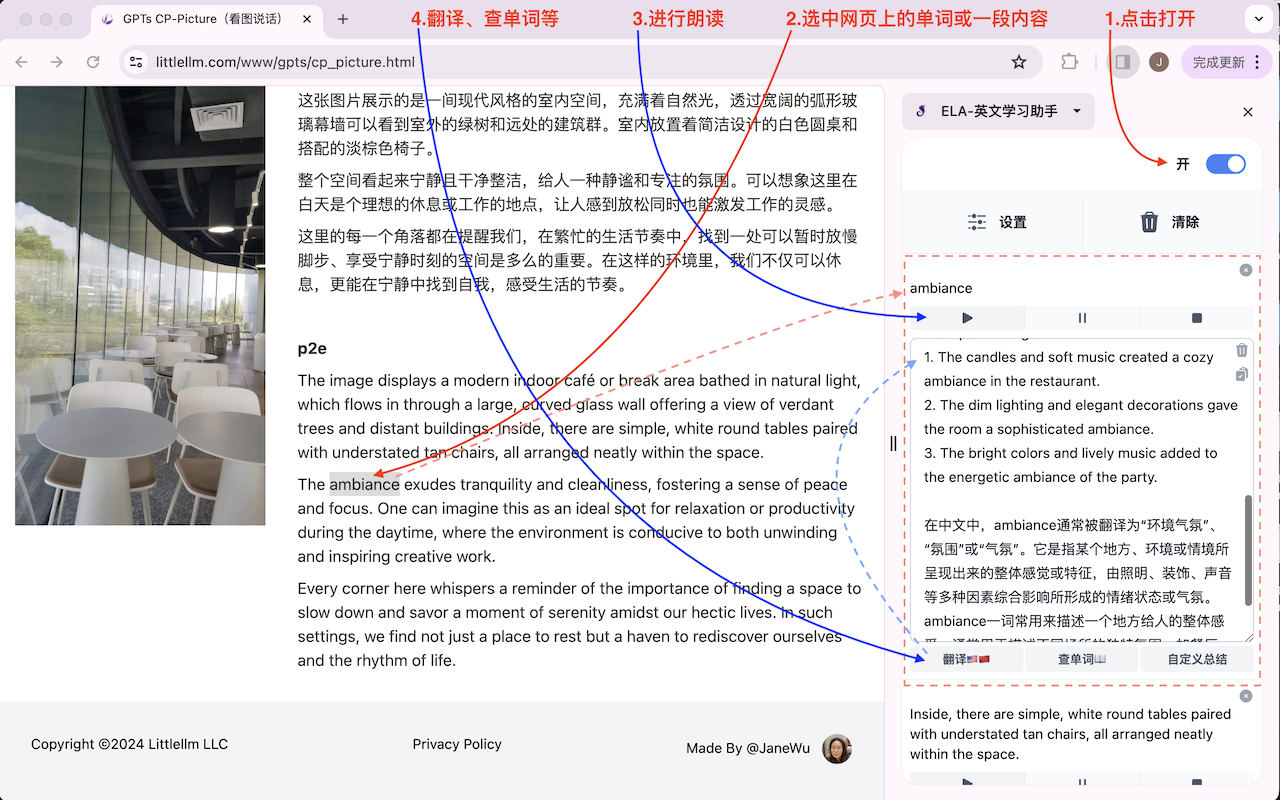
Task: Dismiss the ambiance card with its X button
Action: pyautogui.click(x=1245, y=269)
